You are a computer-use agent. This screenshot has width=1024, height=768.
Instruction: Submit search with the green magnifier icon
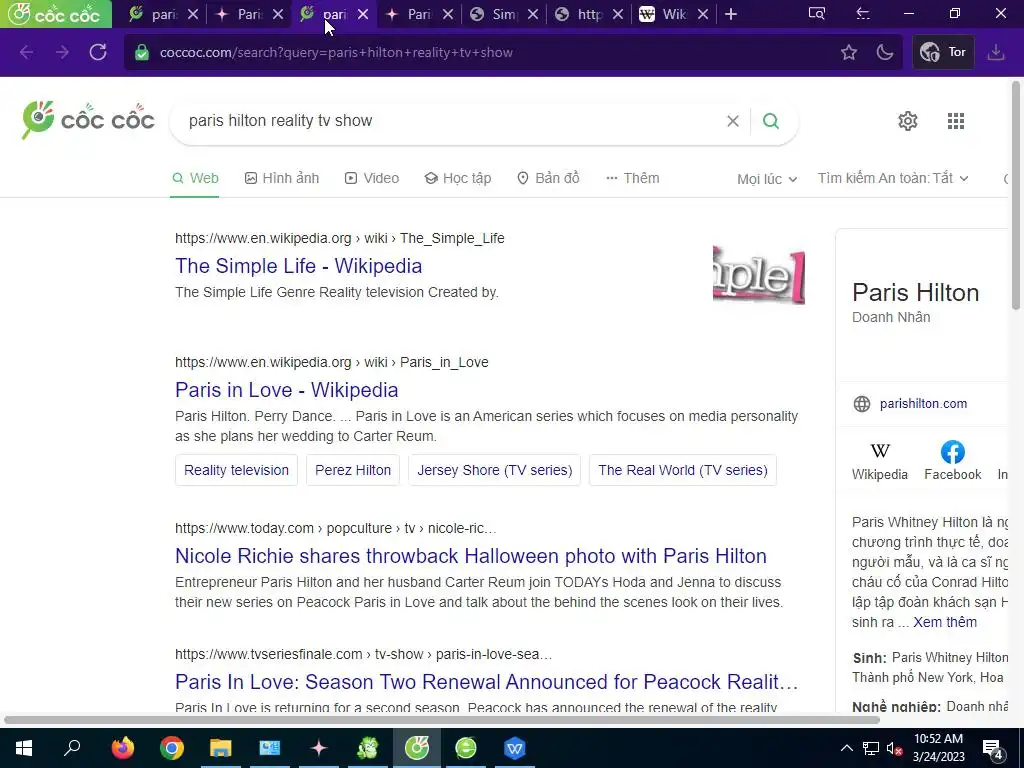point(771,121)
